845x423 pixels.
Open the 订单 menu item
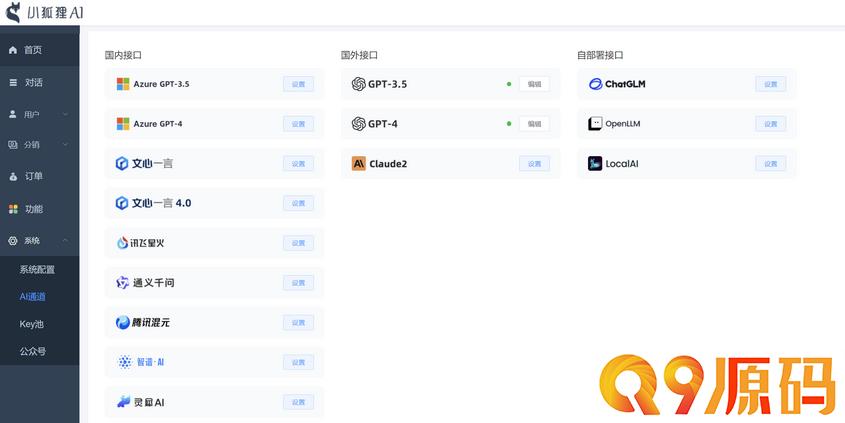pos(39,177)
